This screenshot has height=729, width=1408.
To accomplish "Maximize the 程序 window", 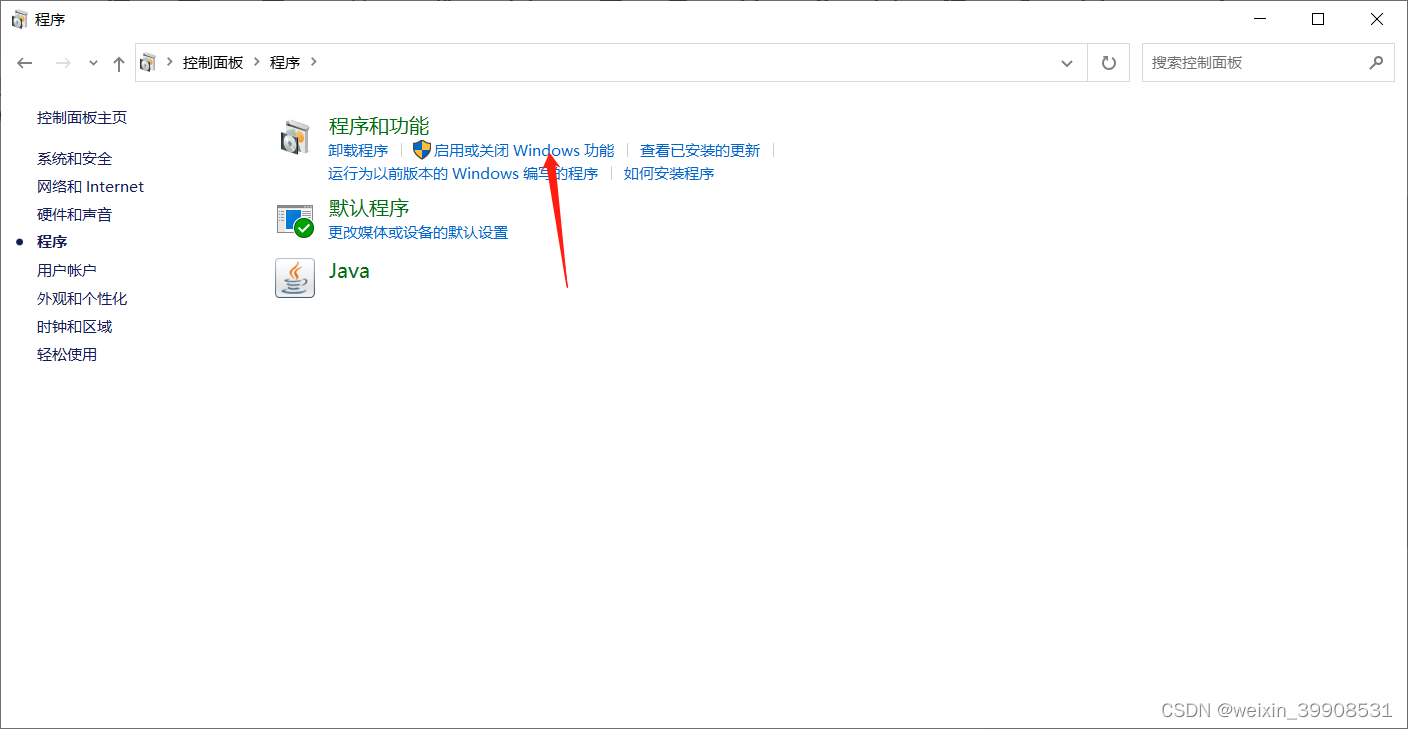I will (x=1318, y=19).
